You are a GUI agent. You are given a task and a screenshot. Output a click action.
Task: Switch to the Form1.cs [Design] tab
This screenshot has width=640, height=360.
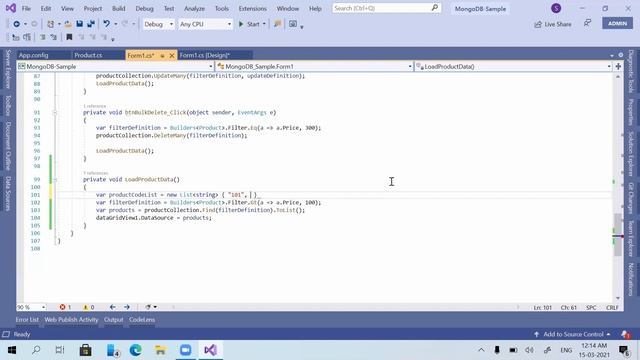pyautogui.click(x=204, y=55)
